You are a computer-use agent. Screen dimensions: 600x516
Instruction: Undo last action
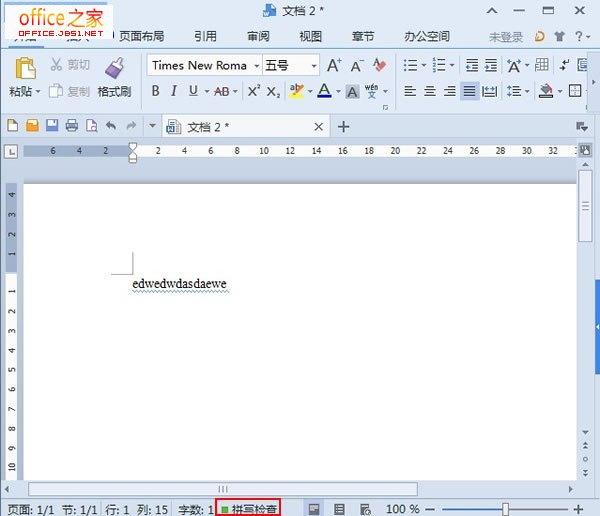click(111, 126)
